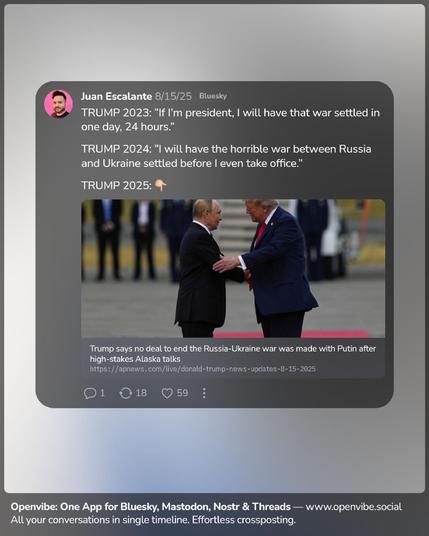The height and width of the screenshot is (536, 429).
Task: Click the repost arrows icon
Action: (x=125, y=393)
